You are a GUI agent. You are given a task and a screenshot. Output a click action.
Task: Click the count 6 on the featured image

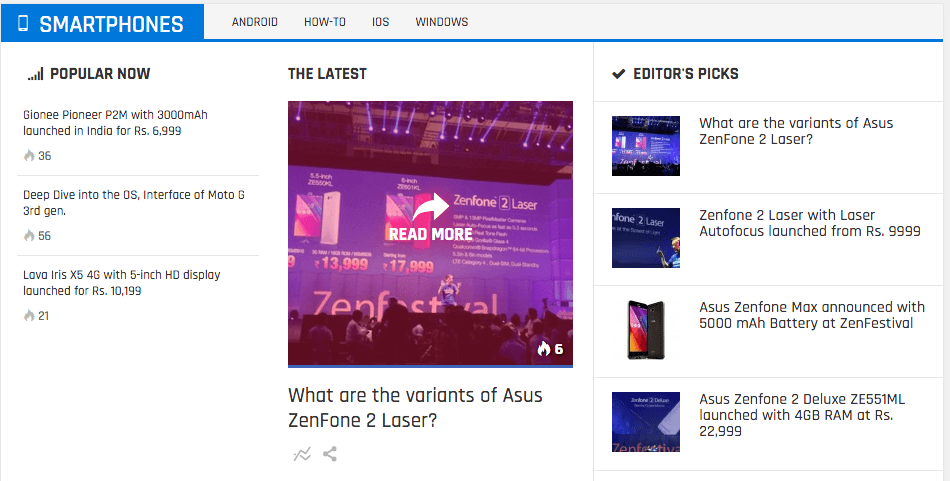(559, 349)
